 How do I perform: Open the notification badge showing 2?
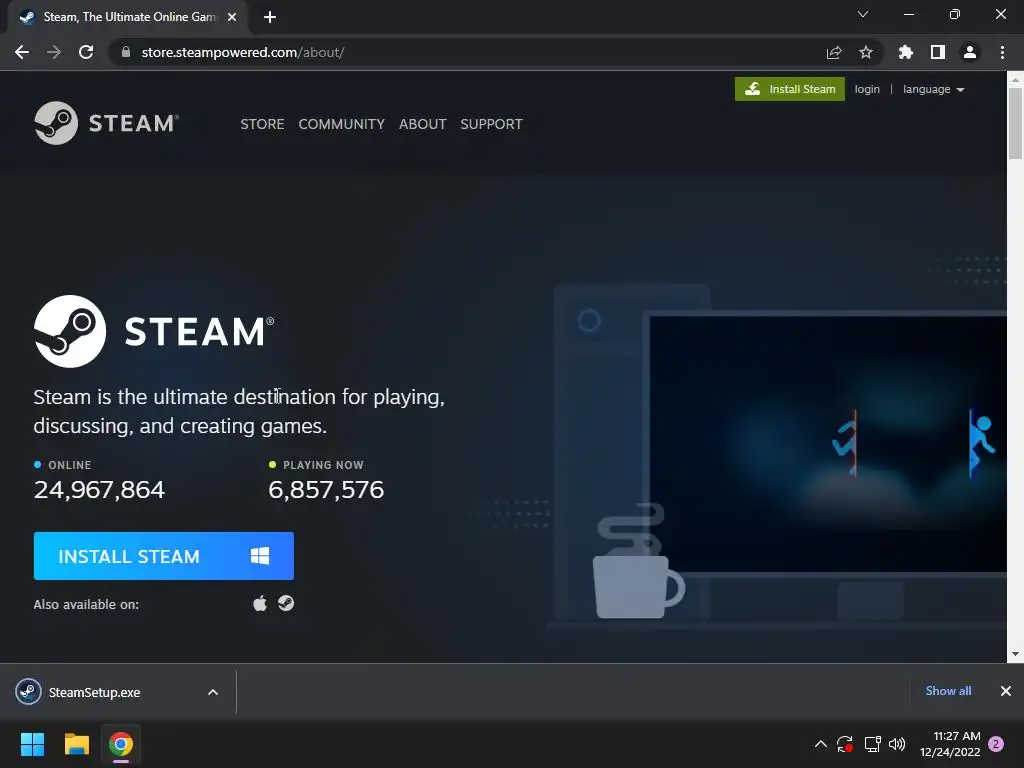996,744
